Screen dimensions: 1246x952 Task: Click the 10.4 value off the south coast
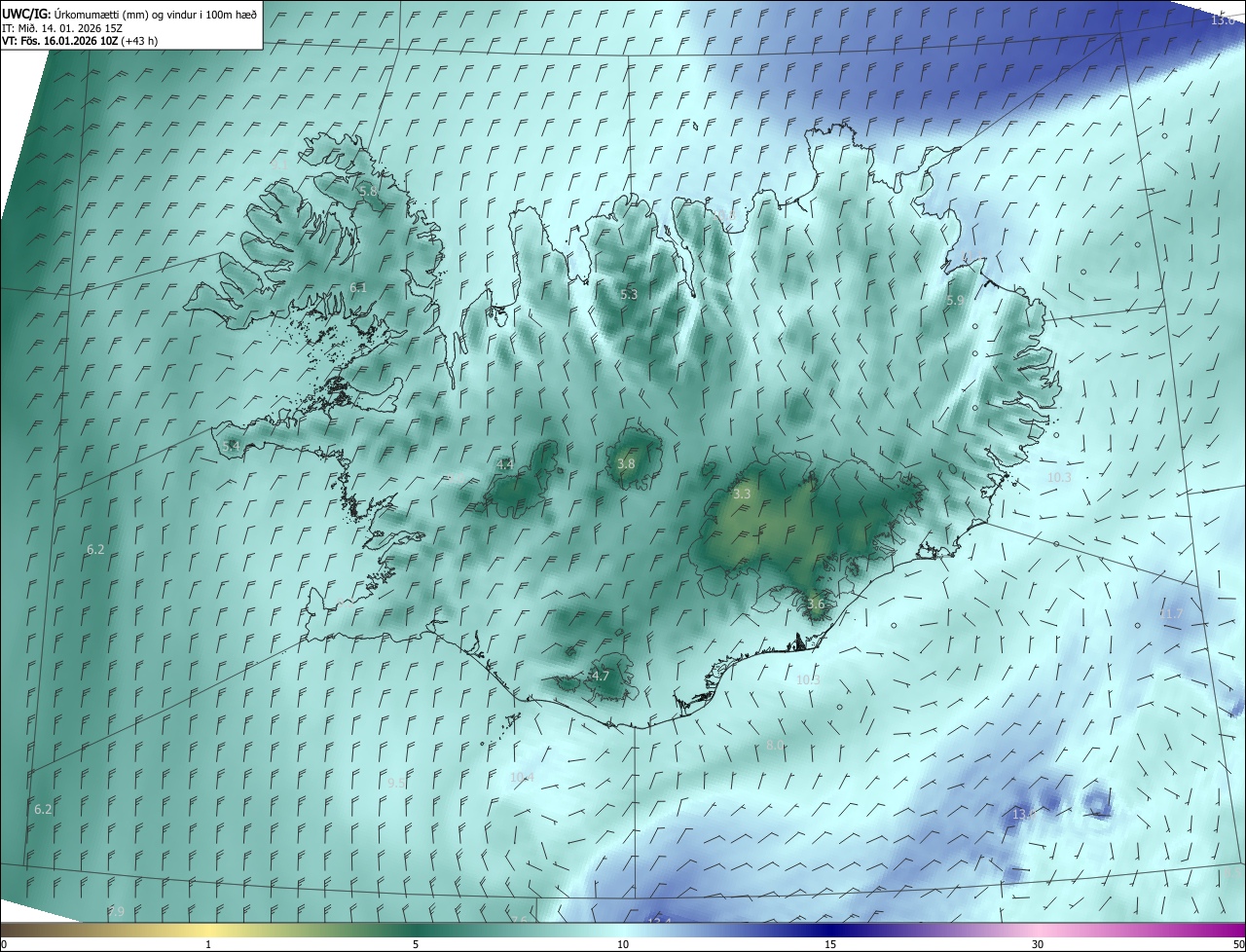[522, 777]
